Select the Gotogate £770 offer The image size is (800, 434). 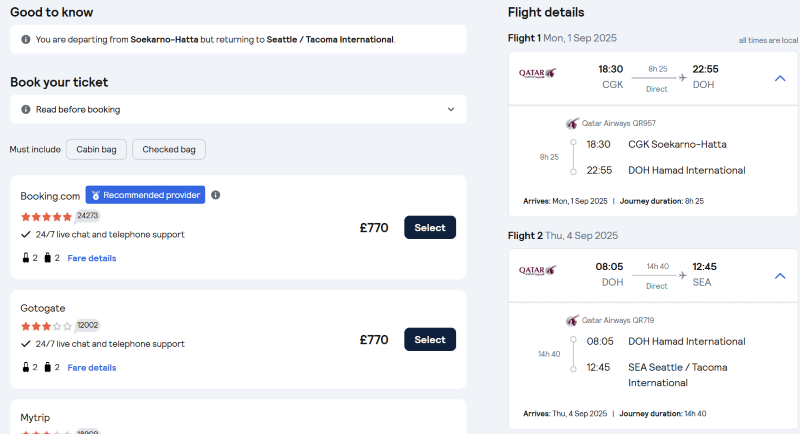click(430, 339)
